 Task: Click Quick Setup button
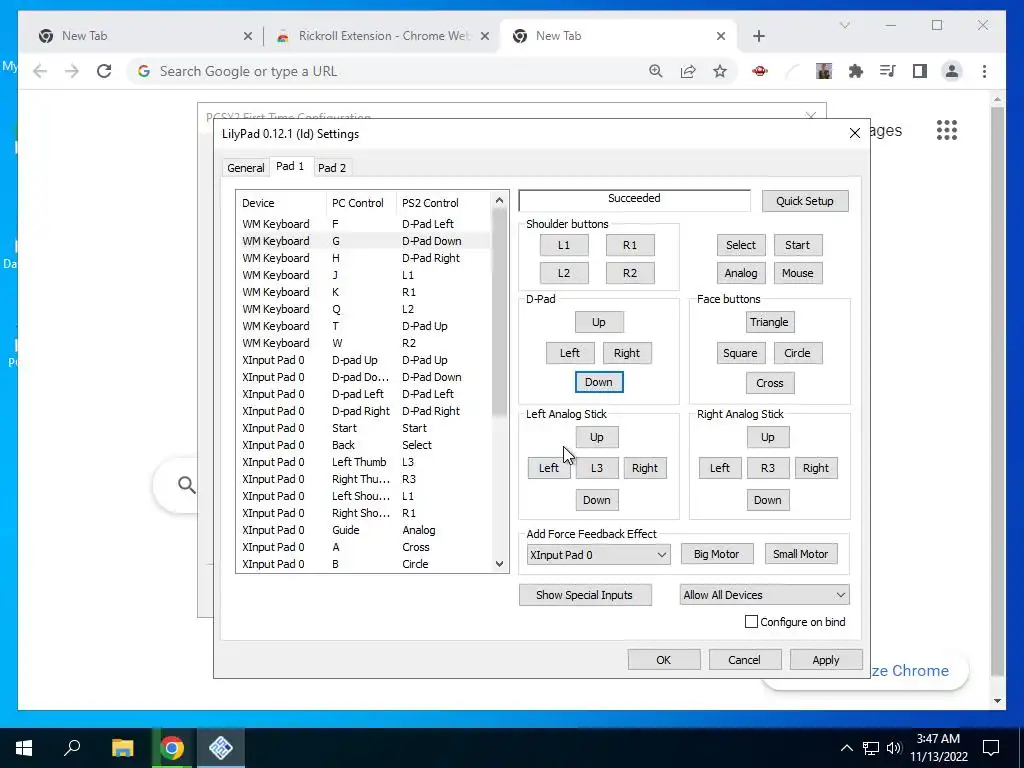pos(805,201)
